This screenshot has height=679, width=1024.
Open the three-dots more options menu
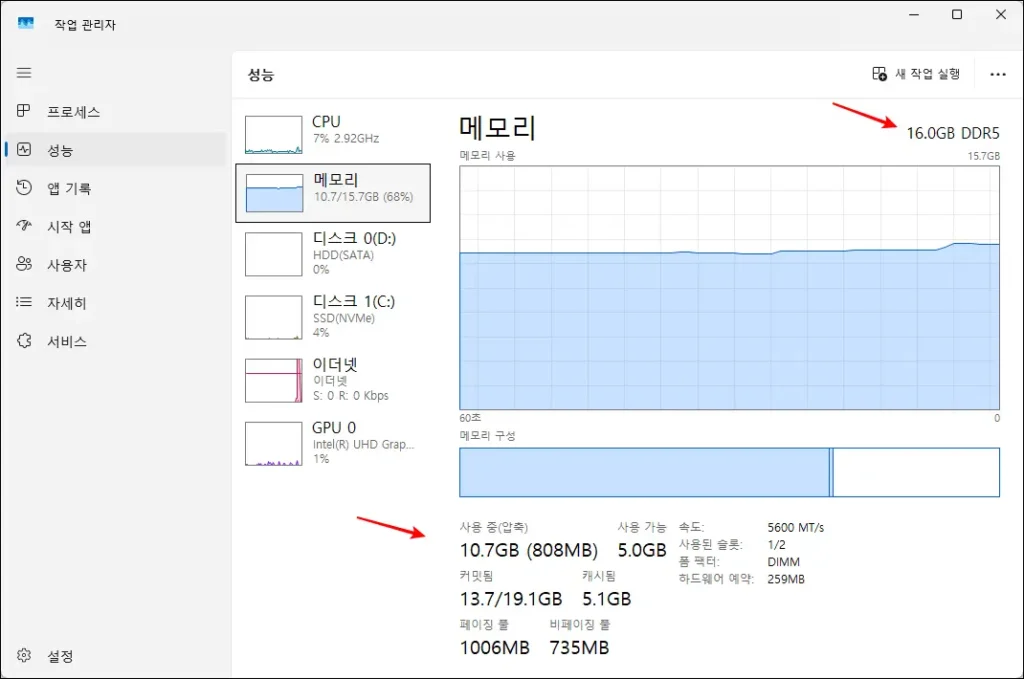pos(998,74)
